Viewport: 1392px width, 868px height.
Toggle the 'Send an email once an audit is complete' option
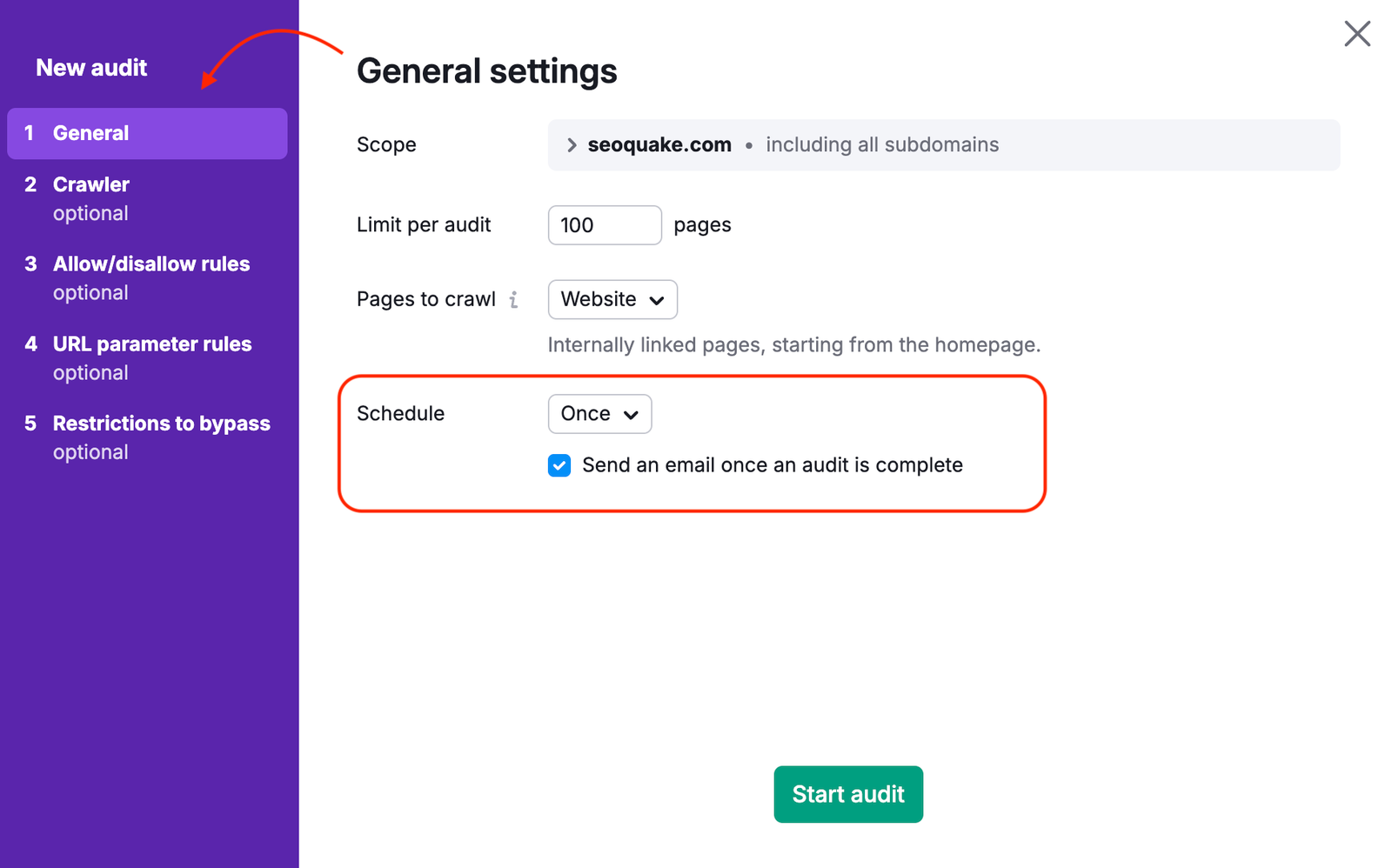pos(559,465)
